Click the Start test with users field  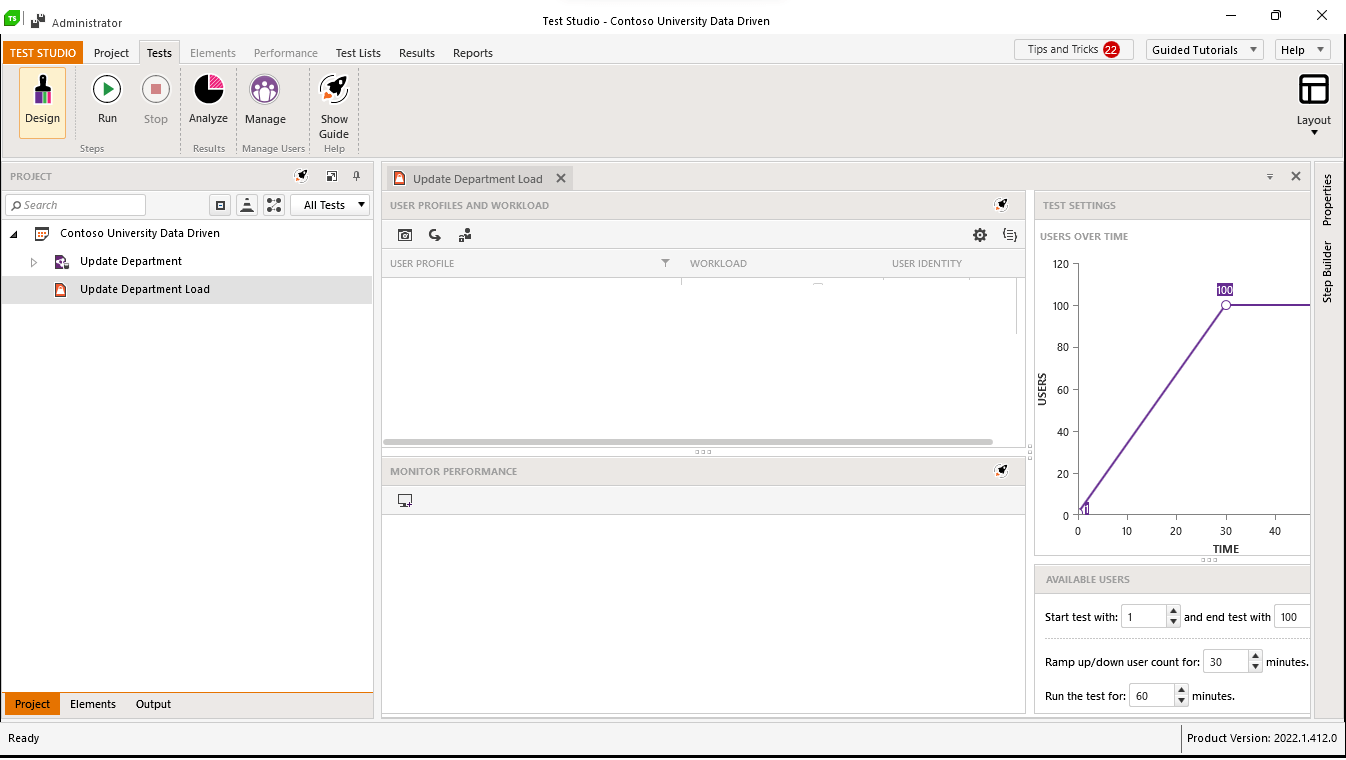tap(1144, 617)
